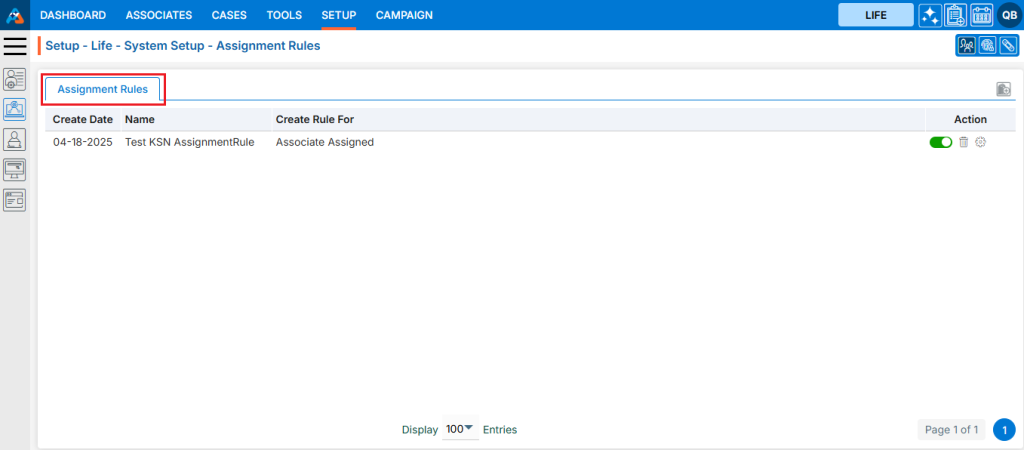
Task: Click the people group icon below the header
Action: point(966,46)
